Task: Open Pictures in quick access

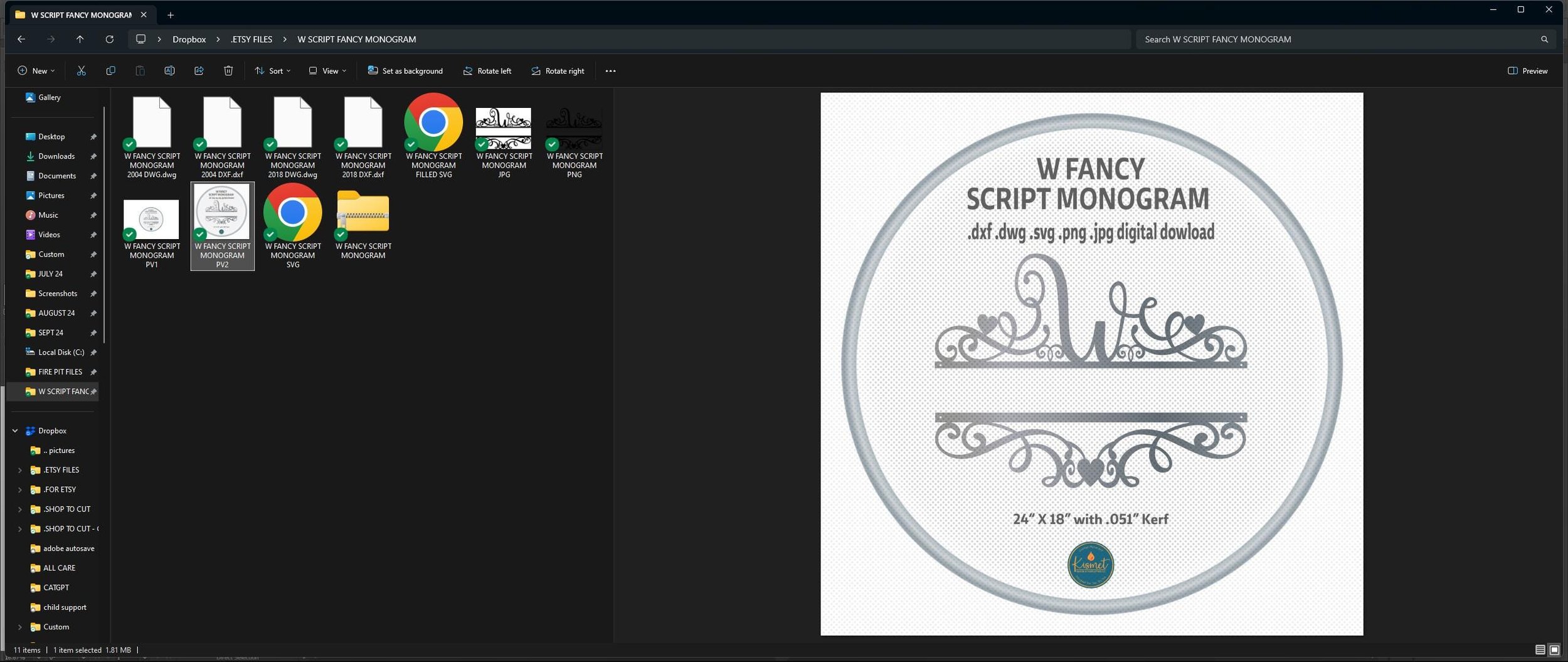Action: coord(51,196)
